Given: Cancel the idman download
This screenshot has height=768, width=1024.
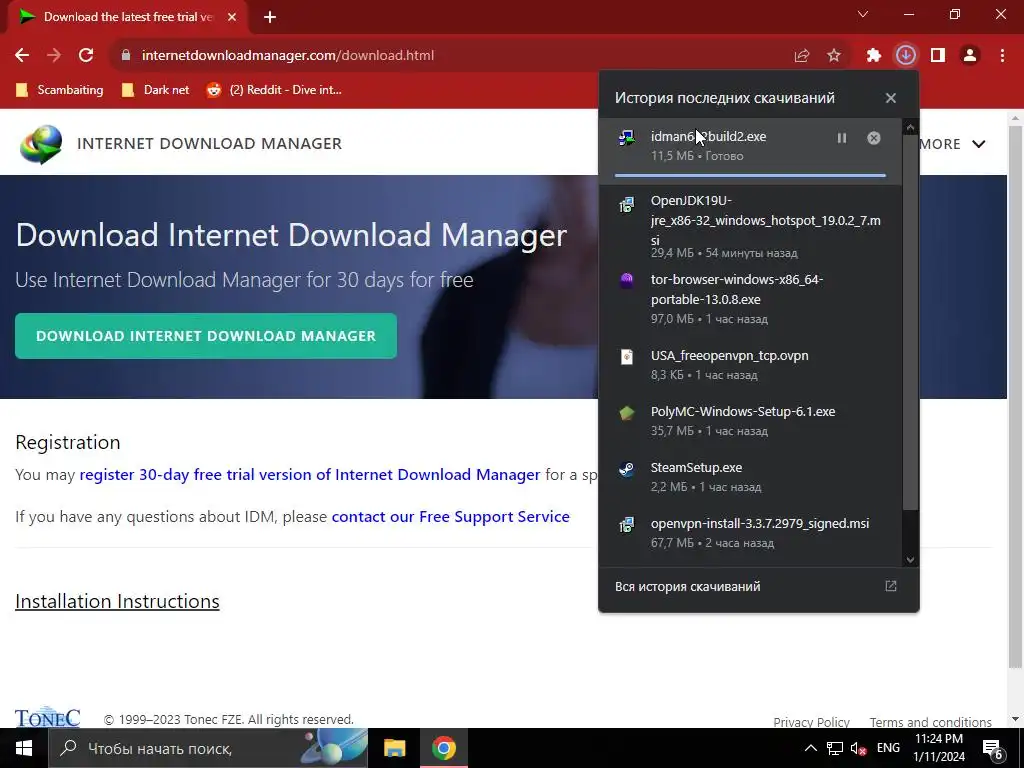Looking at the screenshot, I should (x=874, y=138).
